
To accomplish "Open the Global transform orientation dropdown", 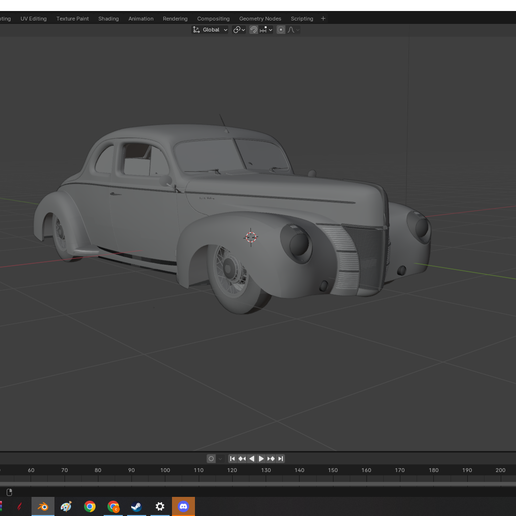I will pos(210,30).
